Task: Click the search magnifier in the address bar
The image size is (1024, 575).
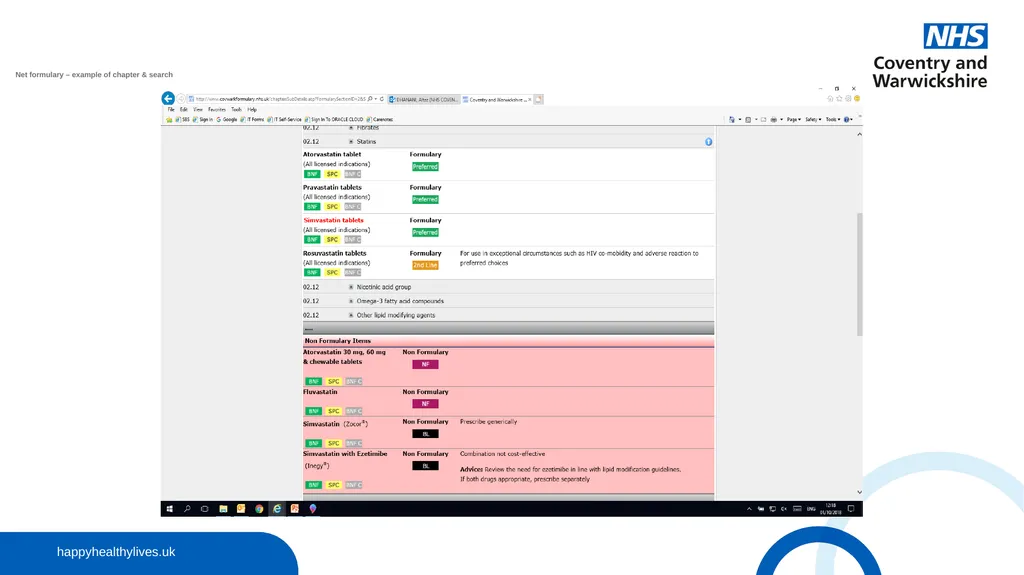Action: coord(370,99)
